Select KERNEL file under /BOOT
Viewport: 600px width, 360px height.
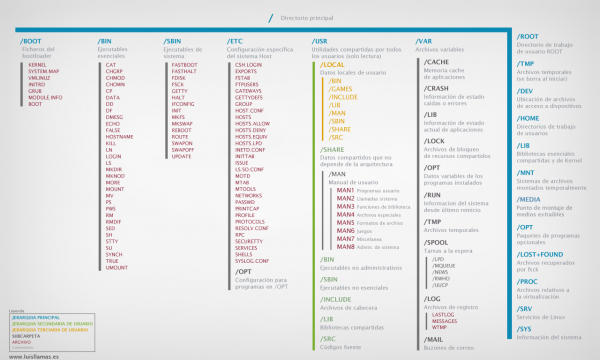[37, 65]
